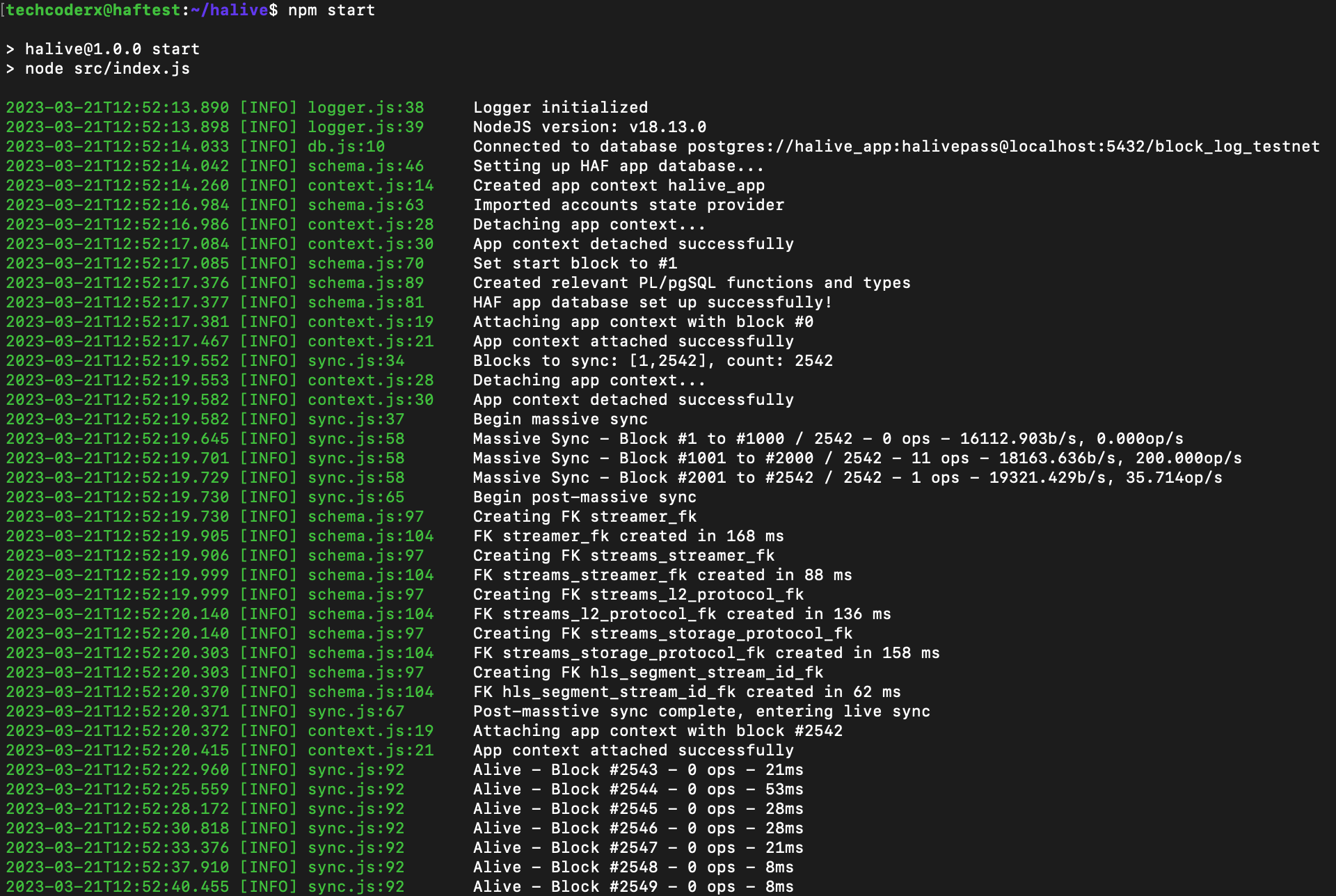This screenshot has width=1336, height=896.
Task: Click 'Creating FK hls_segment_stream_id_fk' message
Action: coord(649,673)
